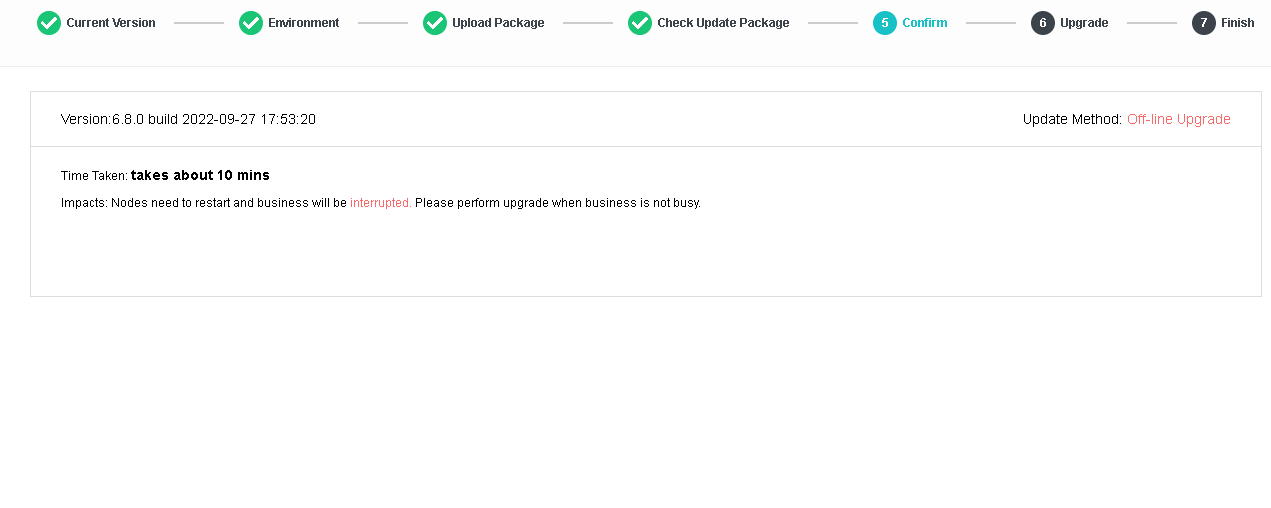Click the red 'interrupted' word
1271x508 pixels.
click(379, 203)
